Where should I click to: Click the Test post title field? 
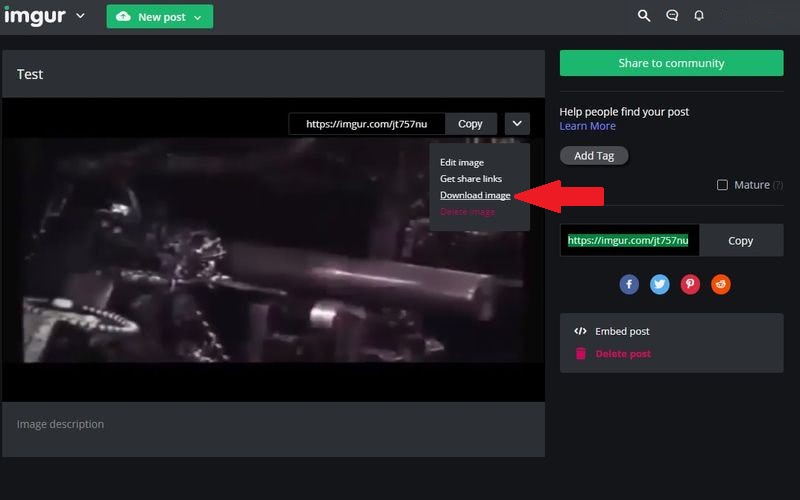[x=273, y=74]
